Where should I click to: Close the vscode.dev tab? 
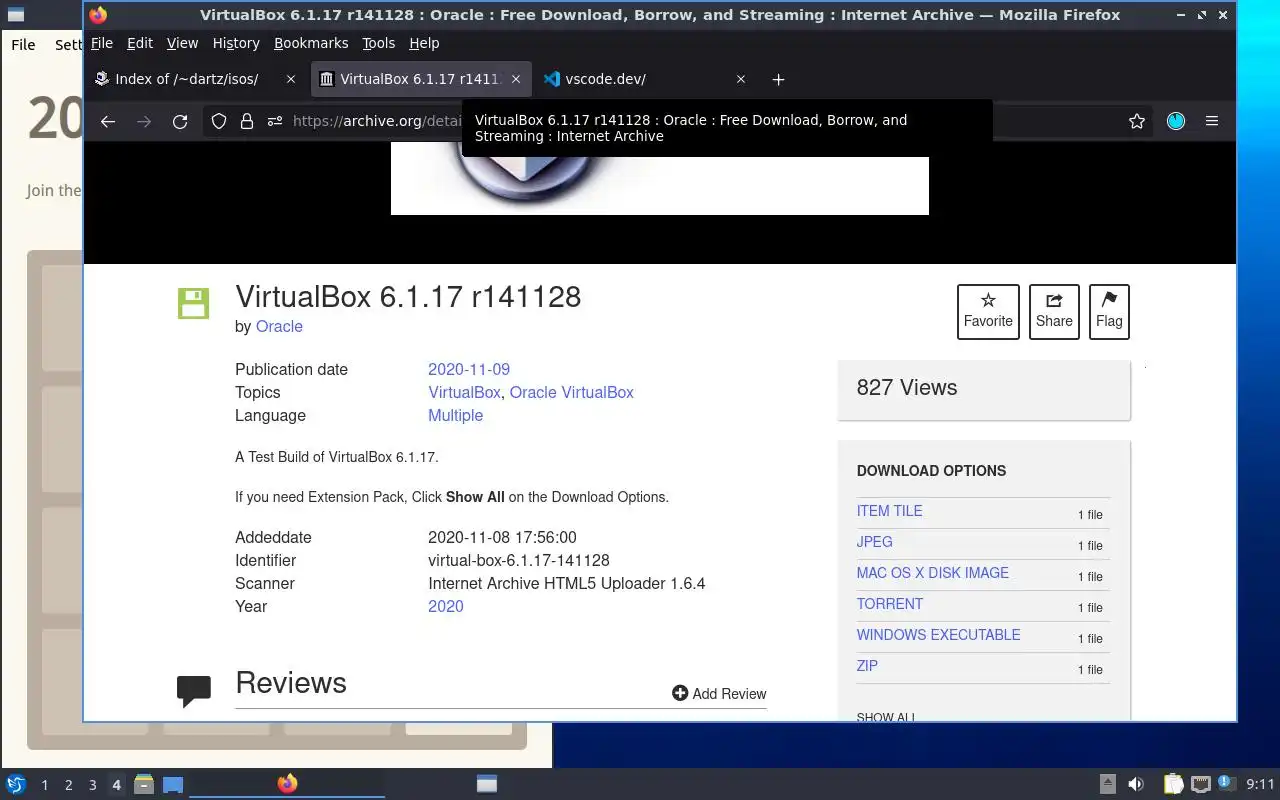pos(741,79)
